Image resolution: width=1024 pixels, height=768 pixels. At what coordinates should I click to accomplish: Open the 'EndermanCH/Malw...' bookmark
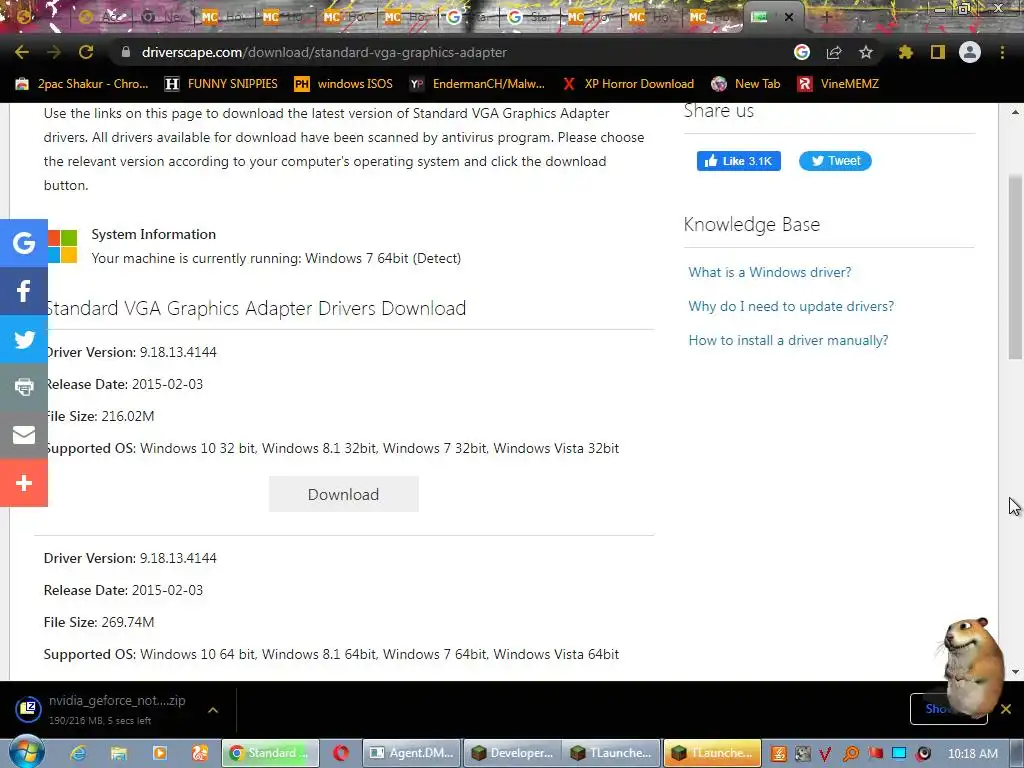[477, 84]
